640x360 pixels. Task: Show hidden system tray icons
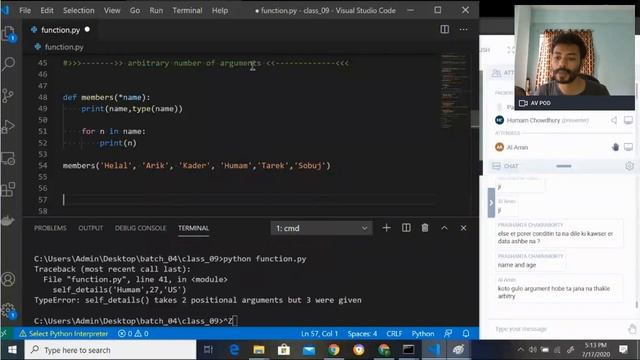coord(520,350)
